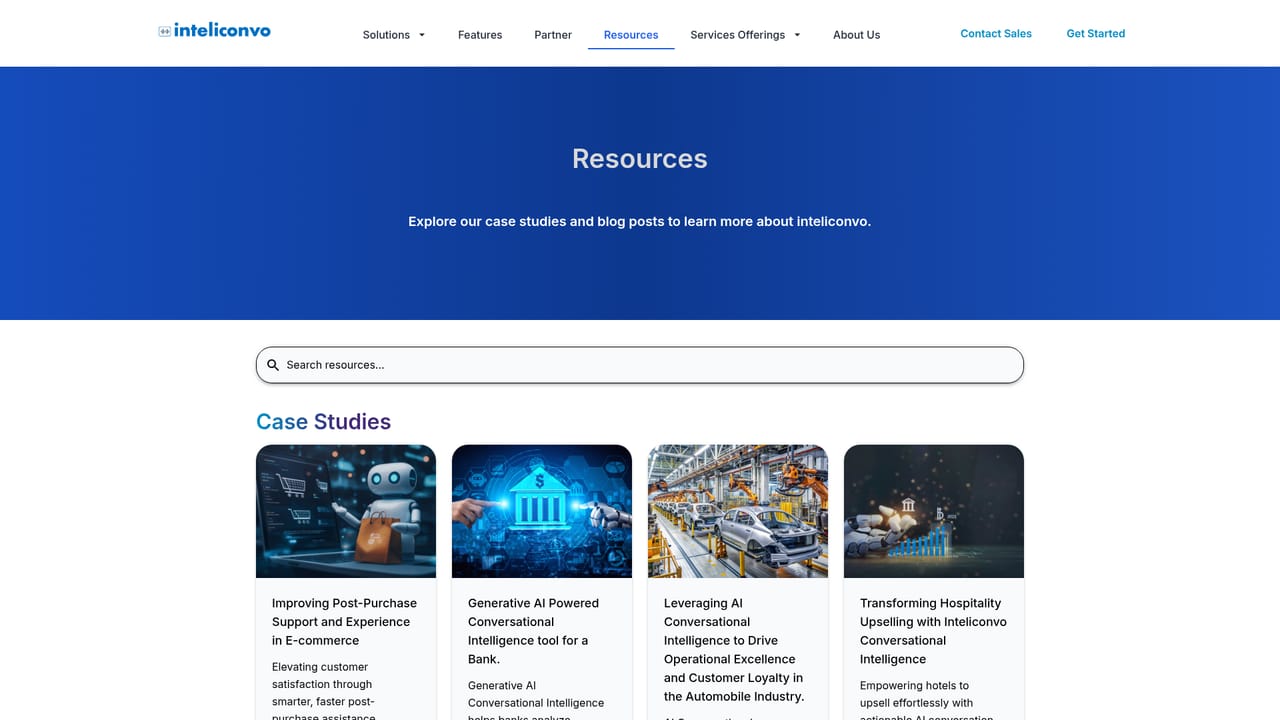This screenshot has height=720, width=1280.
Task: Click the 'Case Studies' heading
Action: click(323, 422)
